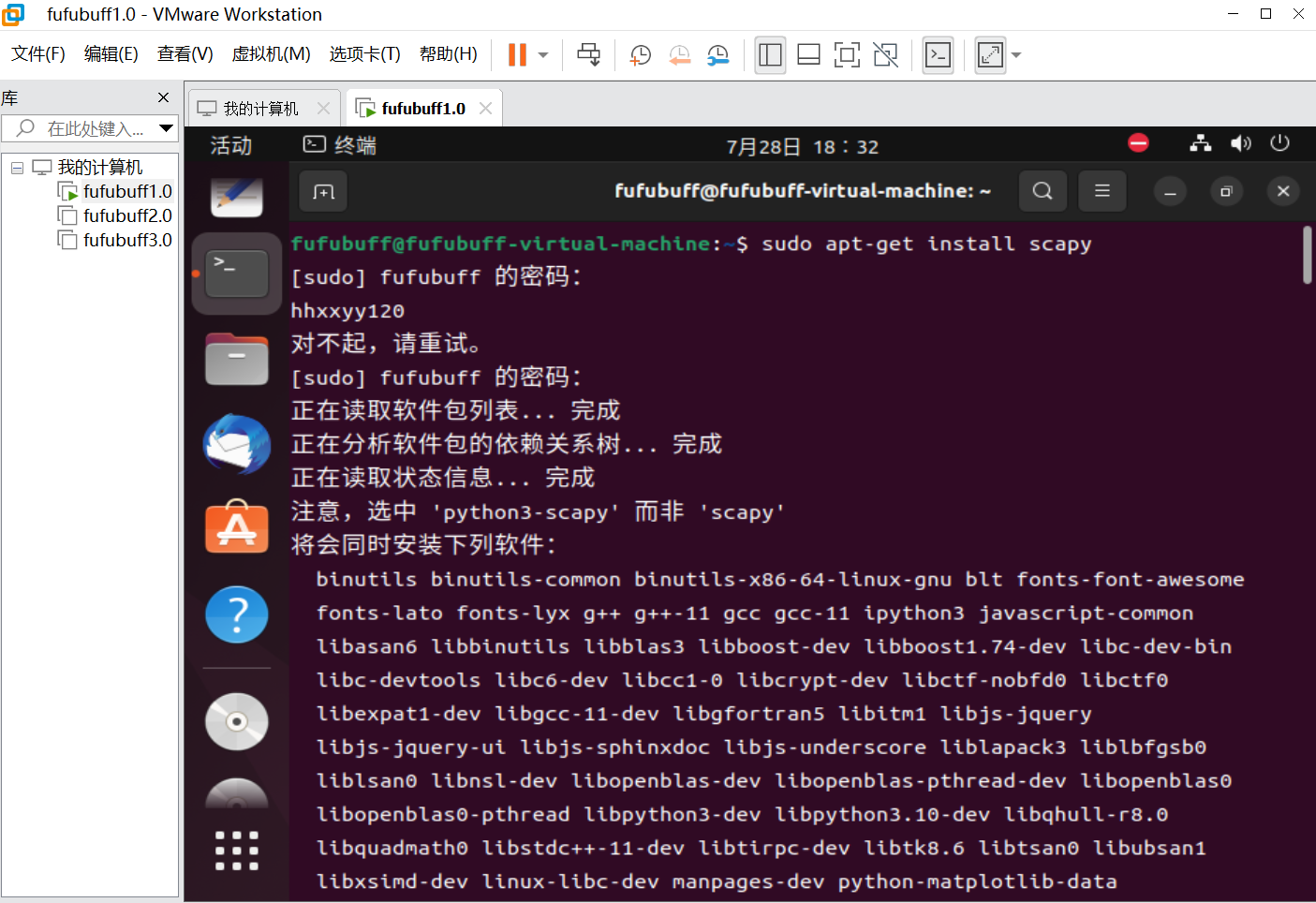Open the 选项卡(T) menu
This screenshot has width=1316, height=903.
tap(364, 54)
